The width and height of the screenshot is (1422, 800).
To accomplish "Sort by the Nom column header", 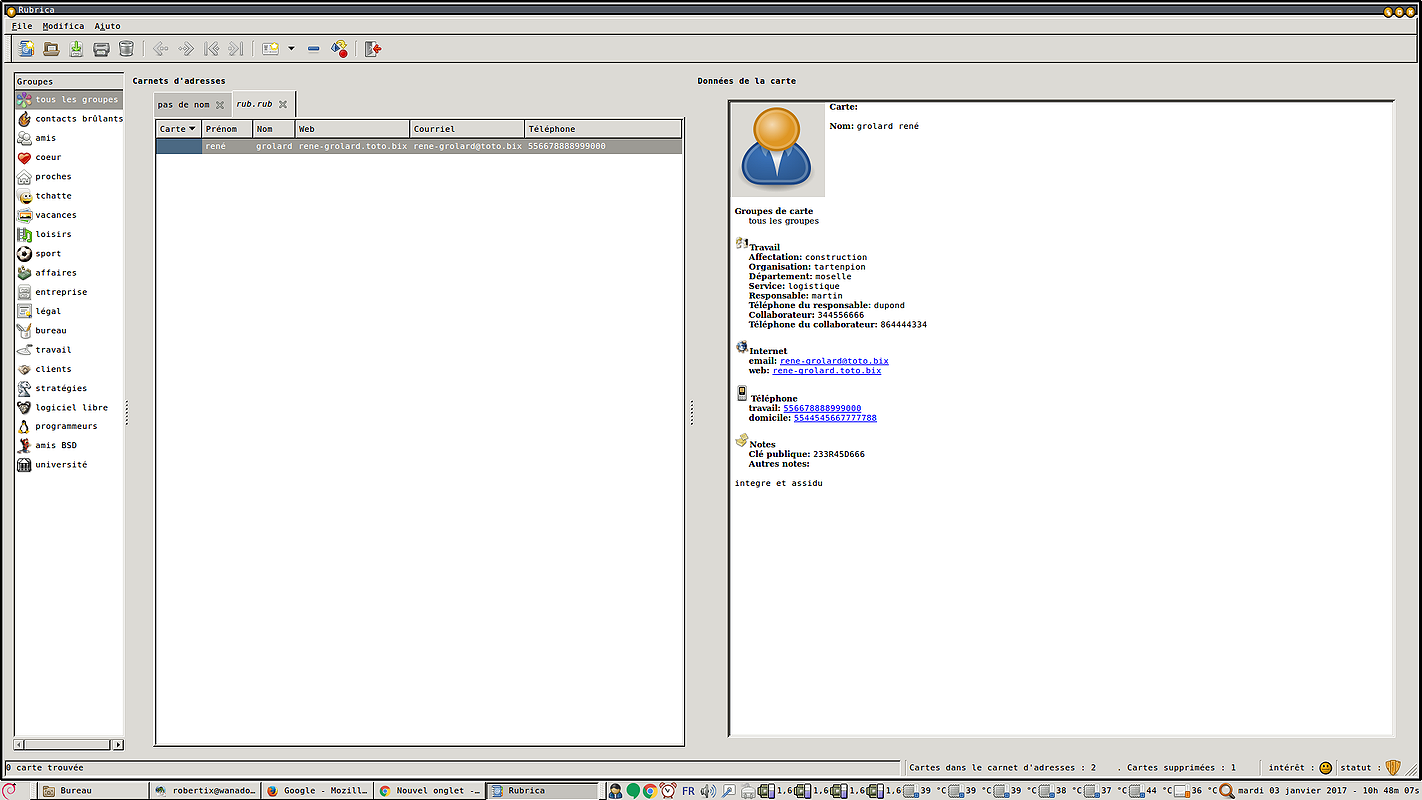I will pos(273,129).
